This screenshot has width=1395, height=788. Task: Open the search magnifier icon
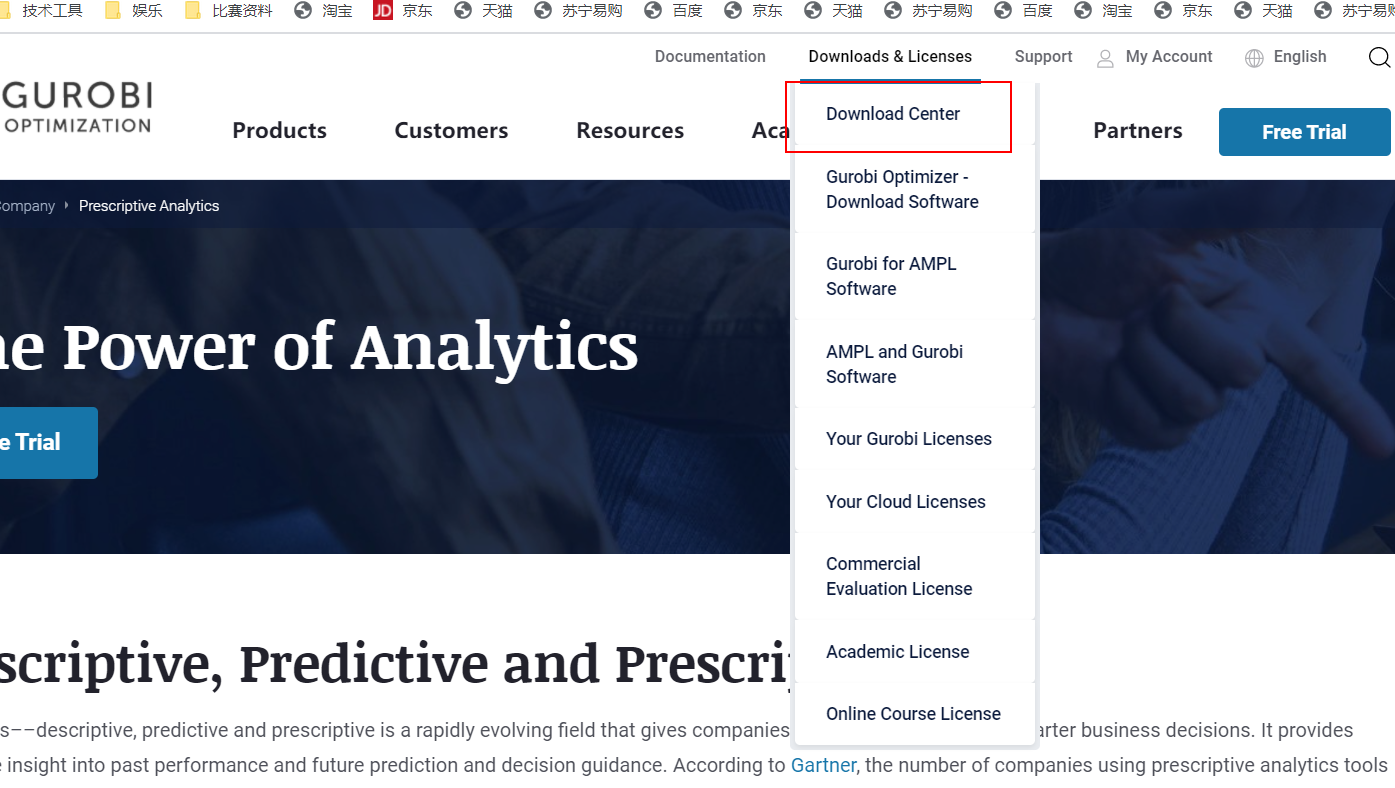pos(1380,58)
